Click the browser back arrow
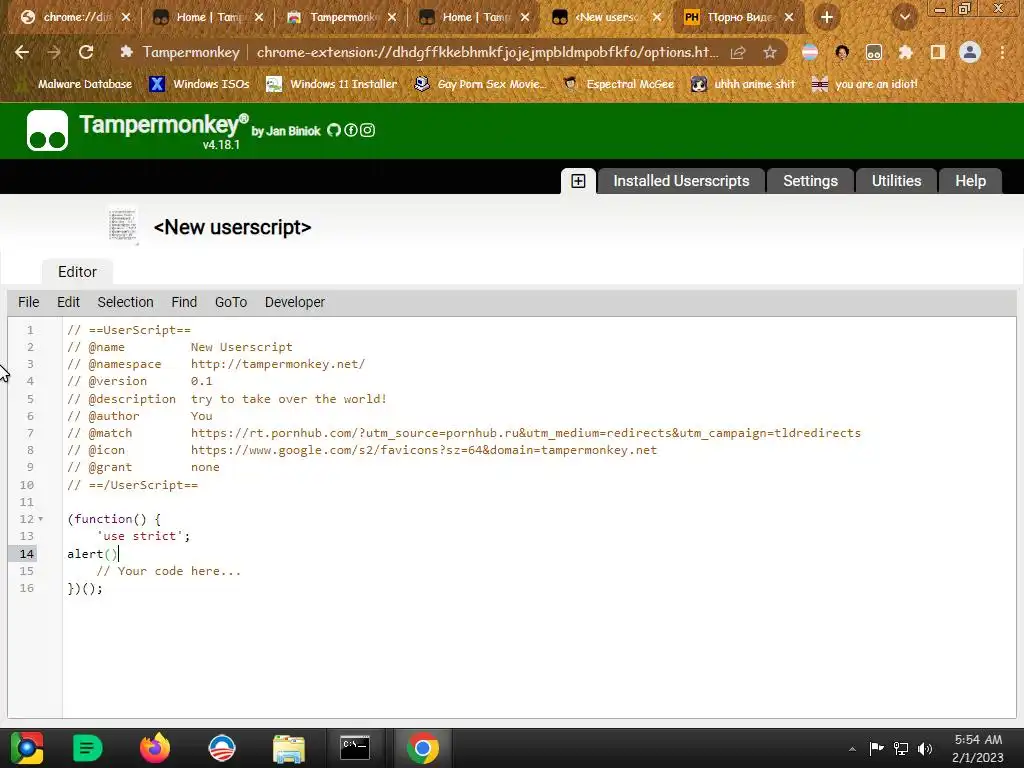The height and width of the screenshot is (768, 1024). coord(22,52)
